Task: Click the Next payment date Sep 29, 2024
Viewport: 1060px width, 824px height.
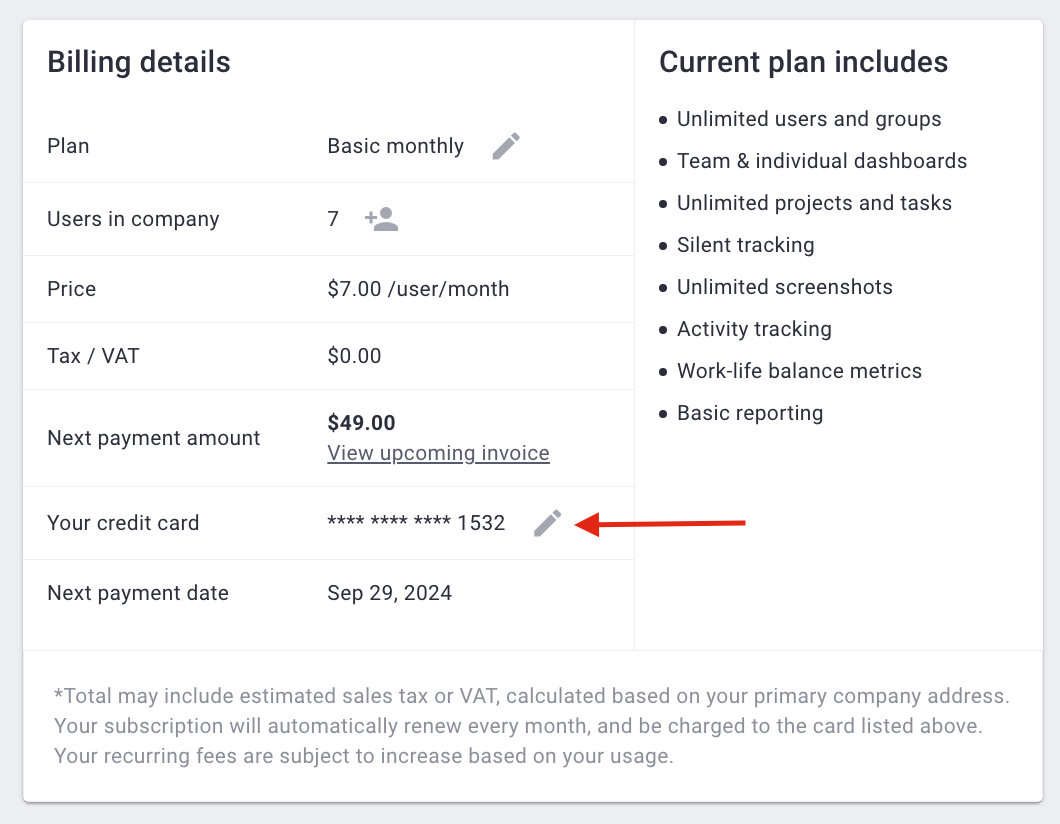Action: coord(389,593)
